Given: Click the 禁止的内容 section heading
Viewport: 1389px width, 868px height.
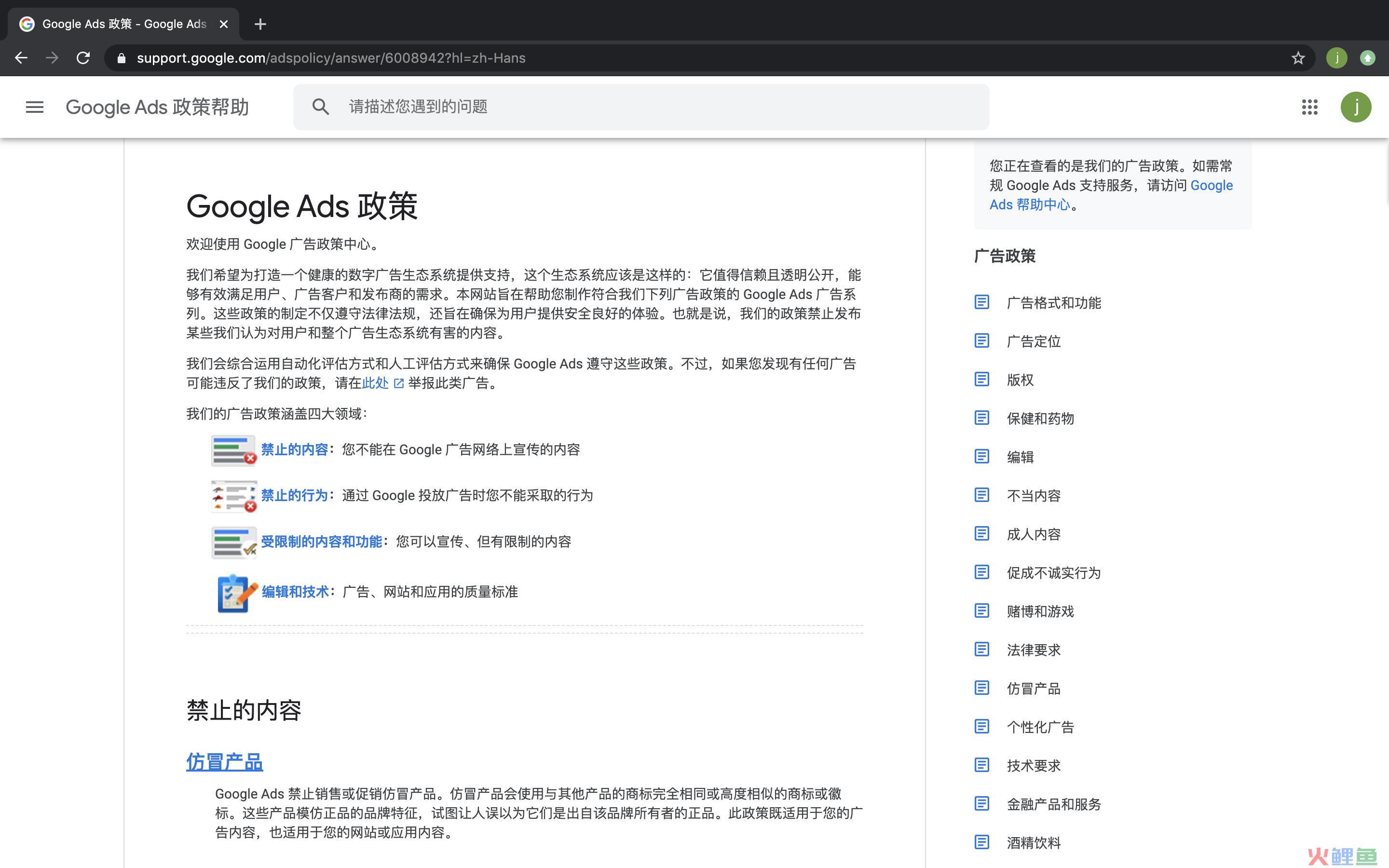Looking at the screenshot, I should (x=244, y=710).
